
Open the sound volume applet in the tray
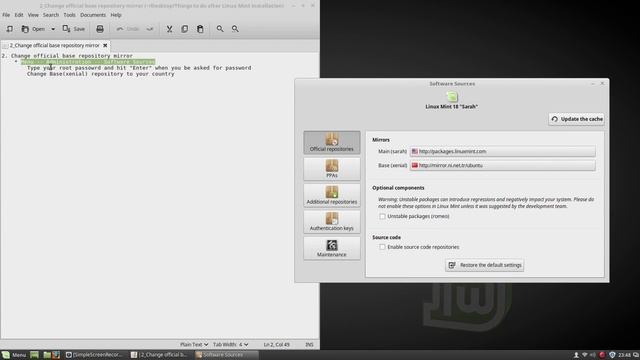[x=593, y=355]
